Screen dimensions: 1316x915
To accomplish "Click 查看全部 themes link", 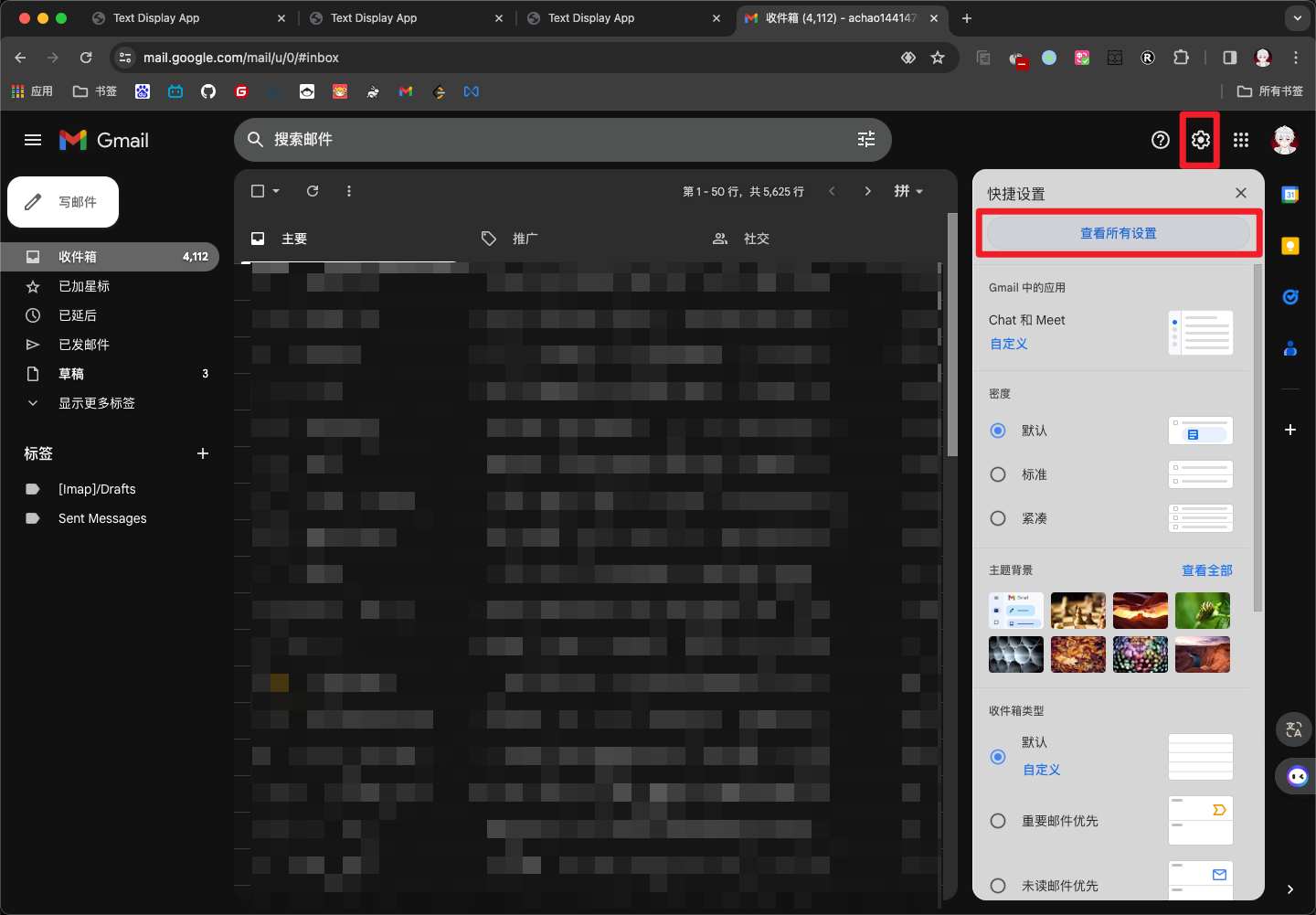I will [x=1206, y=570].
